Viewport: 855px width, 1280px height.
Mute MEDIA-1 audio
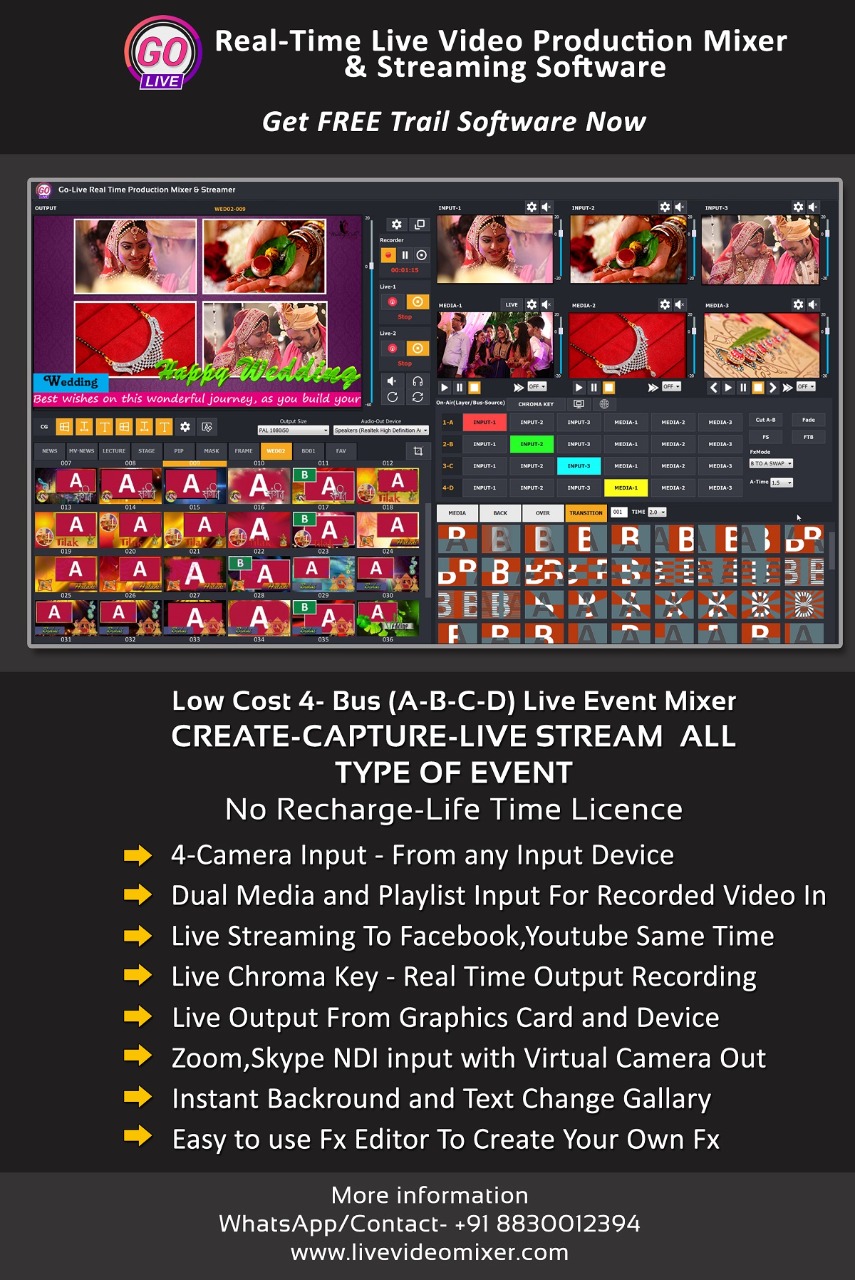pyautogui.click(x=546, y=304)
